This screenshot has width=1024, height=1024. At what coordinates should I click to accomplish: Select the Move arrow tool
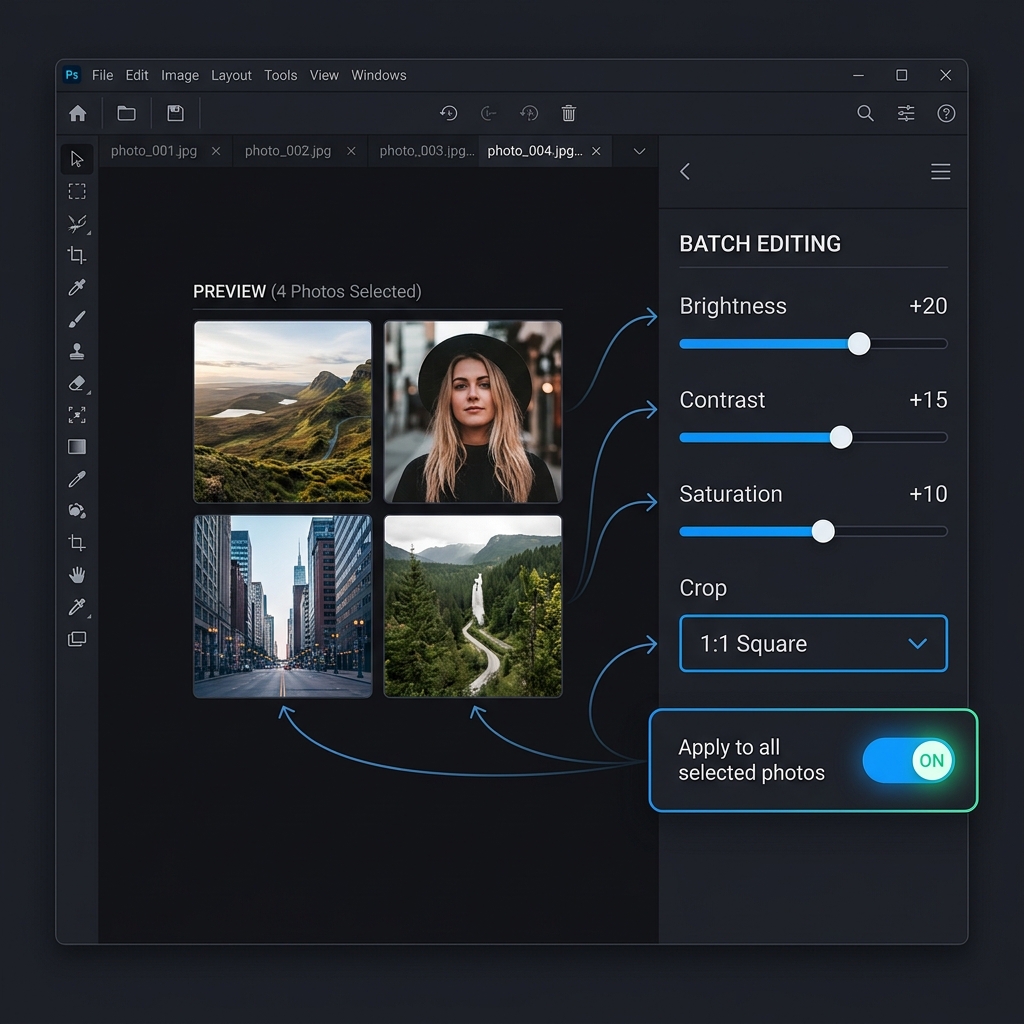(x=77, y=159)
